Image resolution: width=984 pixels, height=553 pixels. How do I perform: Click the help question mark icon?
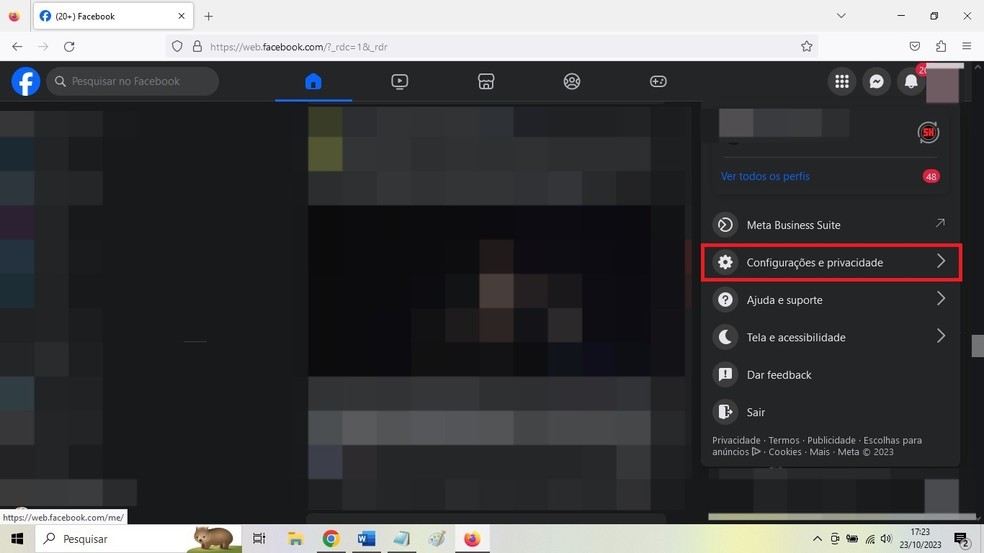(x=725, y=299)
